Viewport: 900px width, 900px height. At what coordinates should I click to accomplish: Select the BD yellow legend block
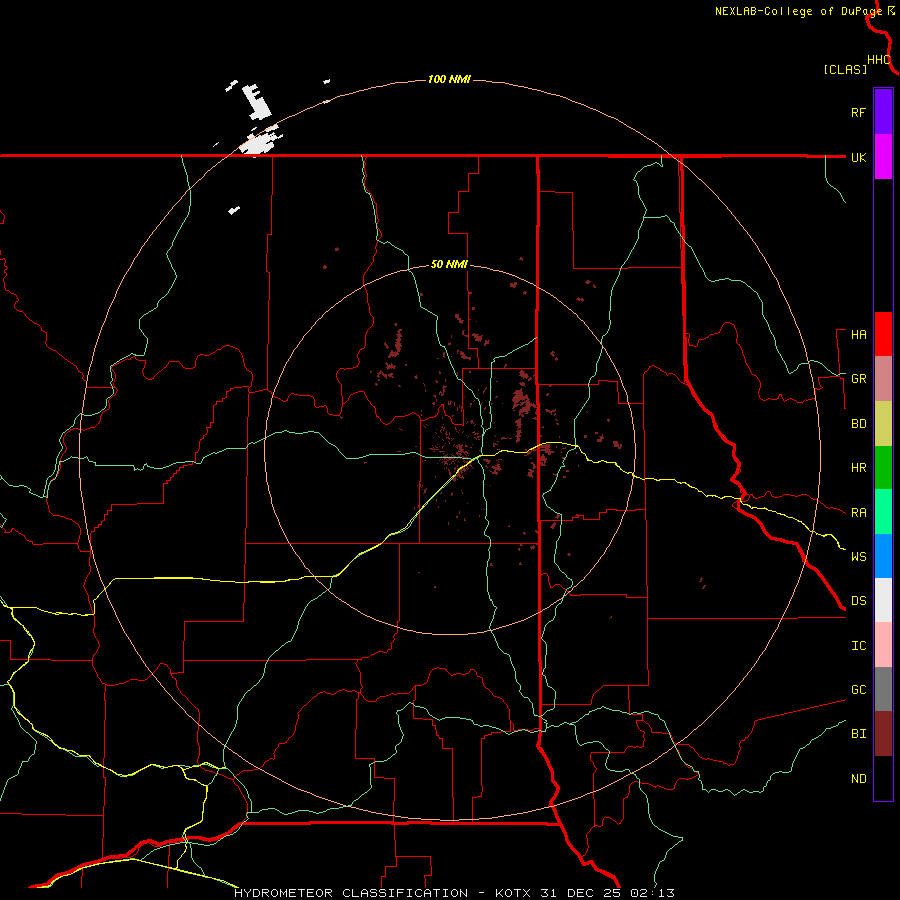click(883, 424)
